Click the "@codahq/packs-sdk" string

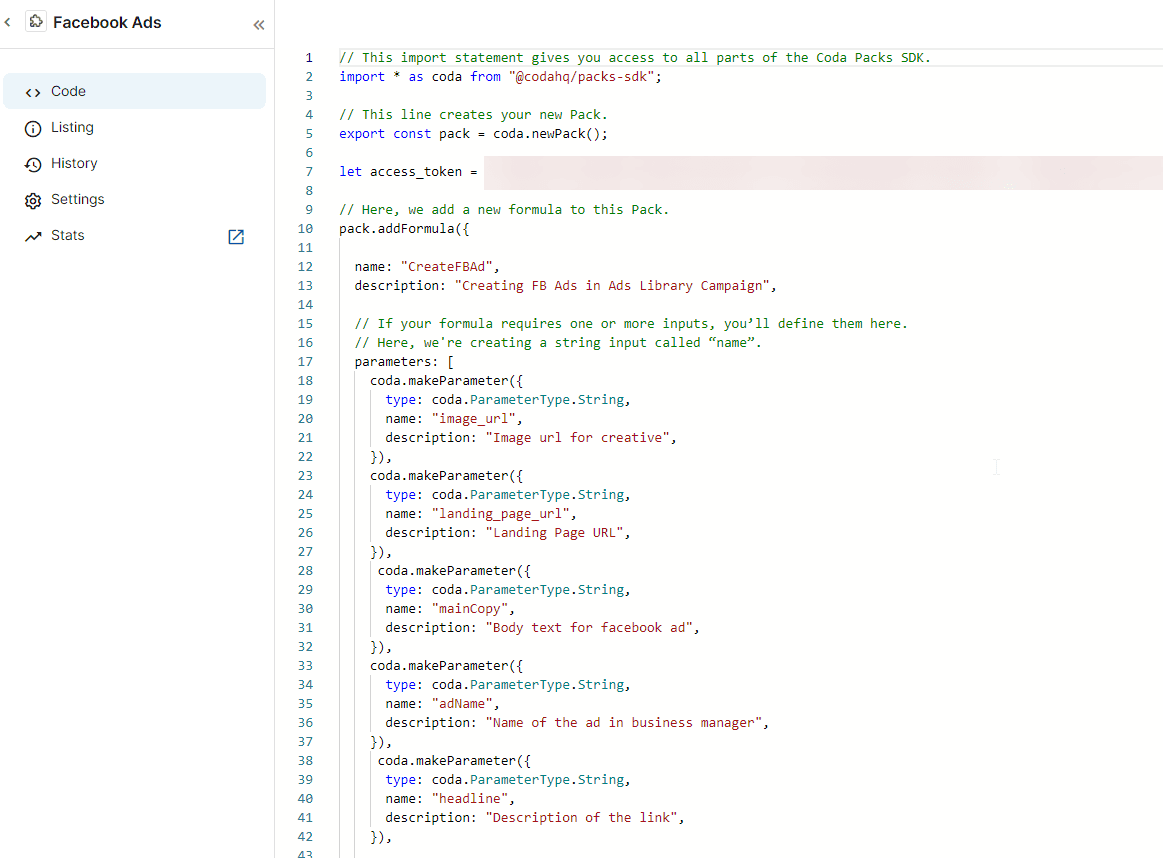(x=582, y=77)
